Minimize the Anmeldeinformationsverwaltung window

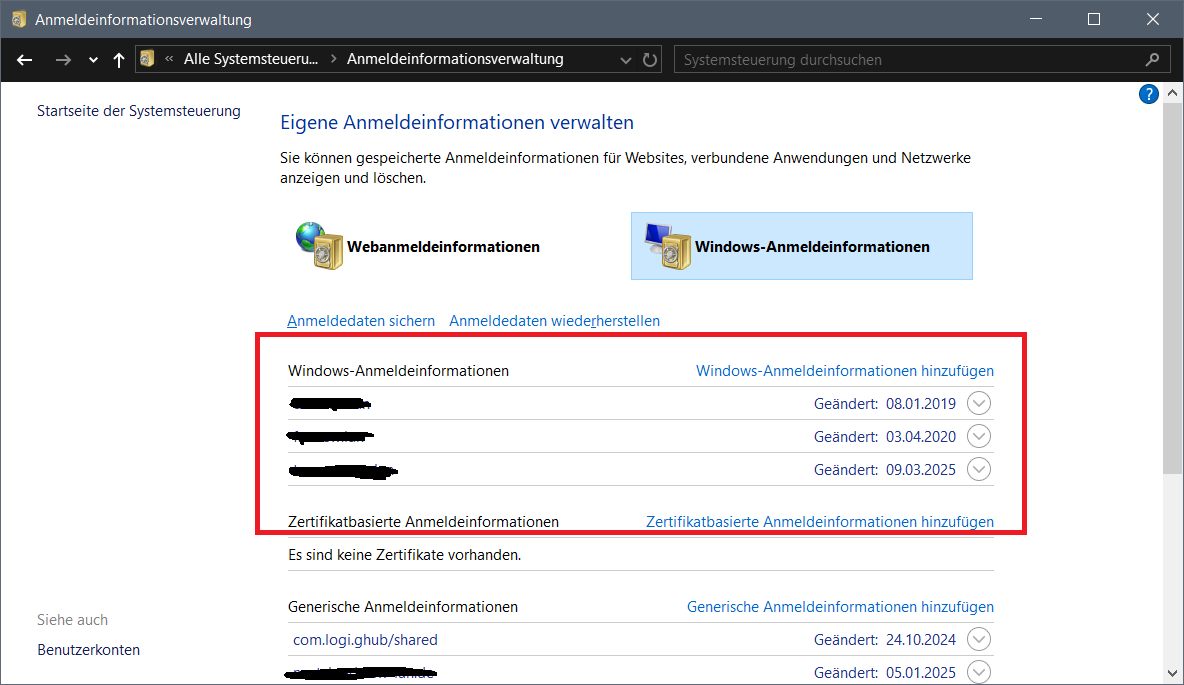pyautogui.click(x=1036, y=19)
